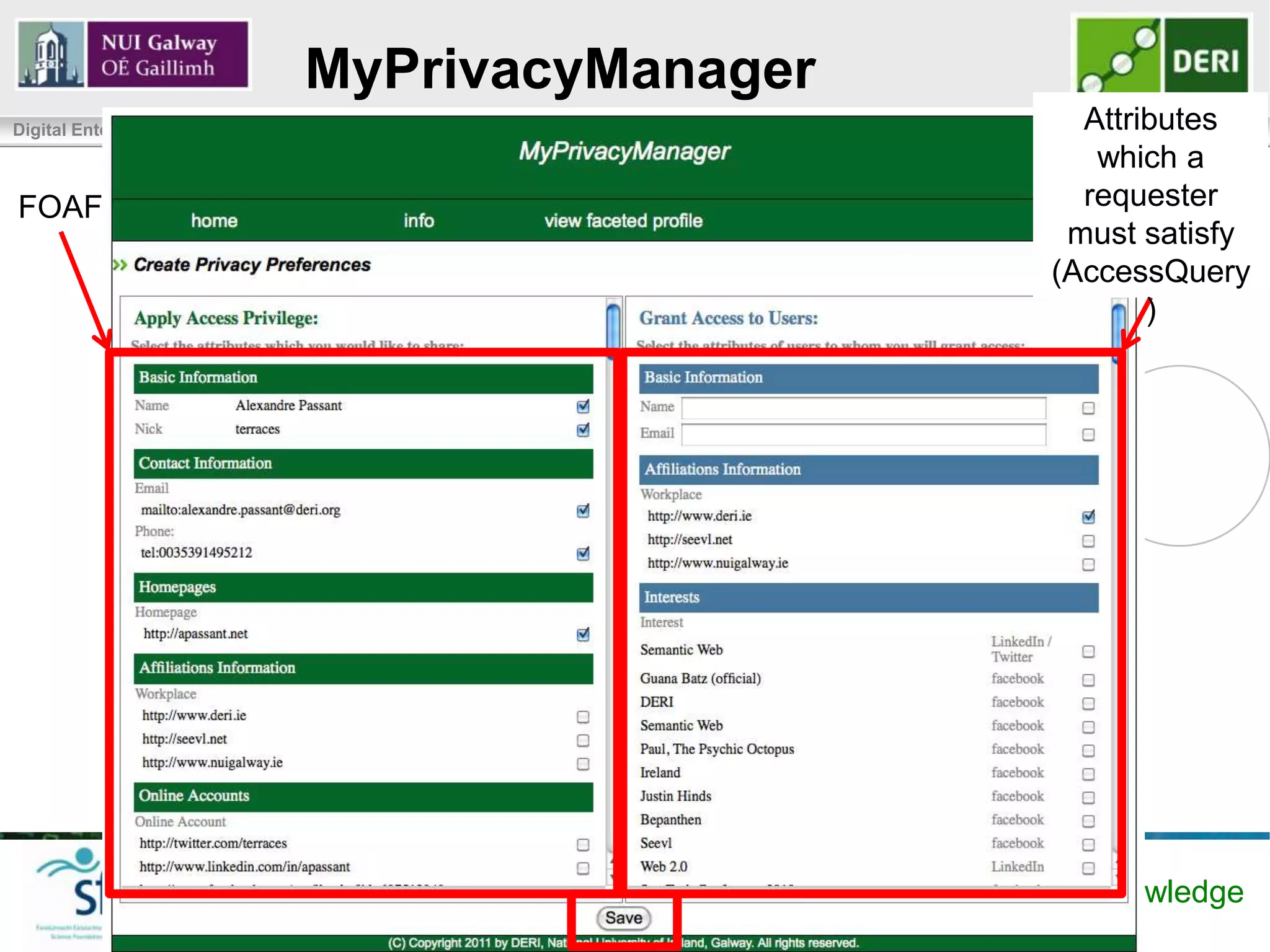Image resolution: width=1270 pixels, height=952 pixels.
Task: Click the mailto:alexandre.passant@deri.org text
Action: click(x=241, y=510)
